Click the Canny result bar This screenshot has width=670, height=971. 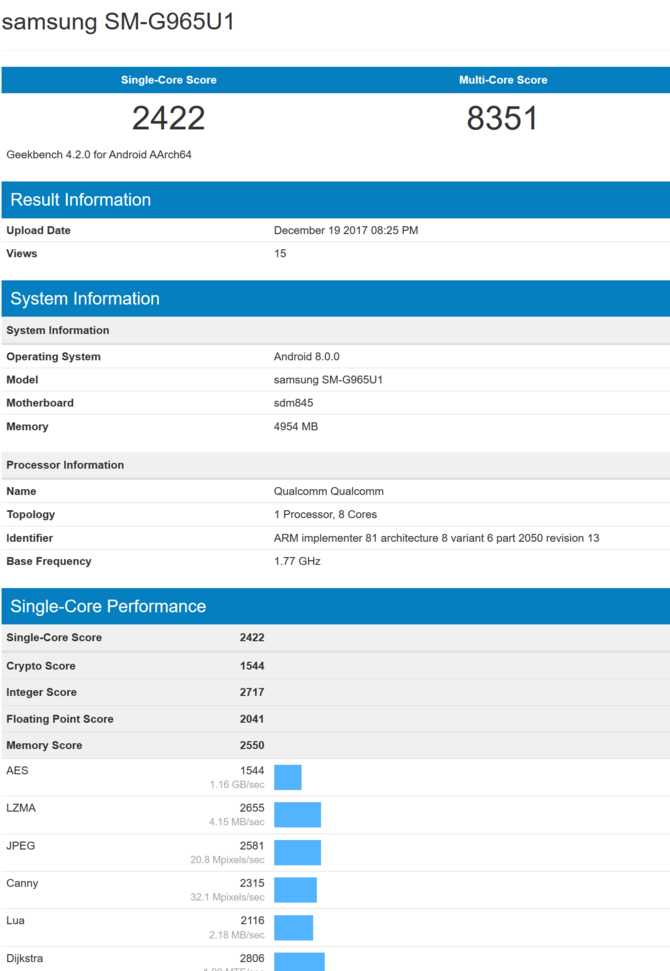[295, 890]
